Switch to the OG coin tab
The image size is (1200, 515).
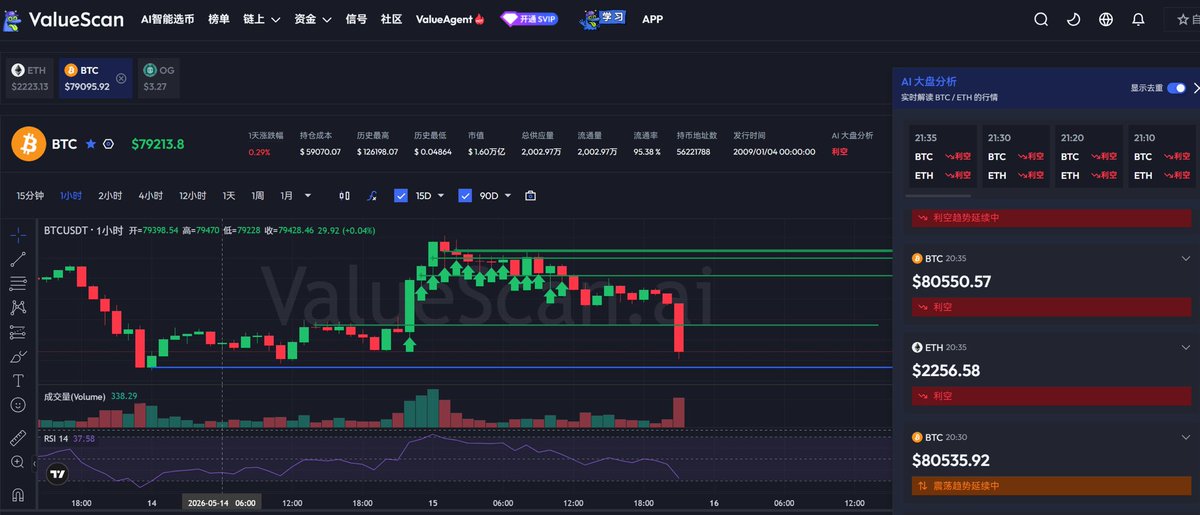tap(161, 78)
